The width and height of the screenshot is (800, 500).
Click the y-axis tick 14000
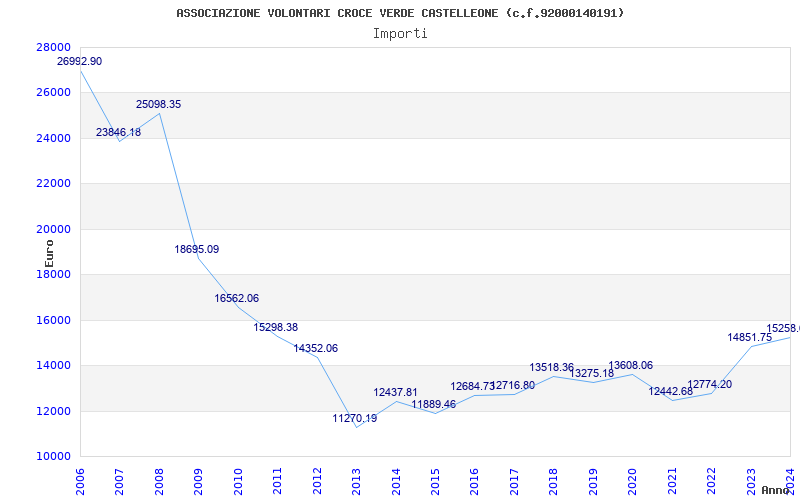click(54, 366)
